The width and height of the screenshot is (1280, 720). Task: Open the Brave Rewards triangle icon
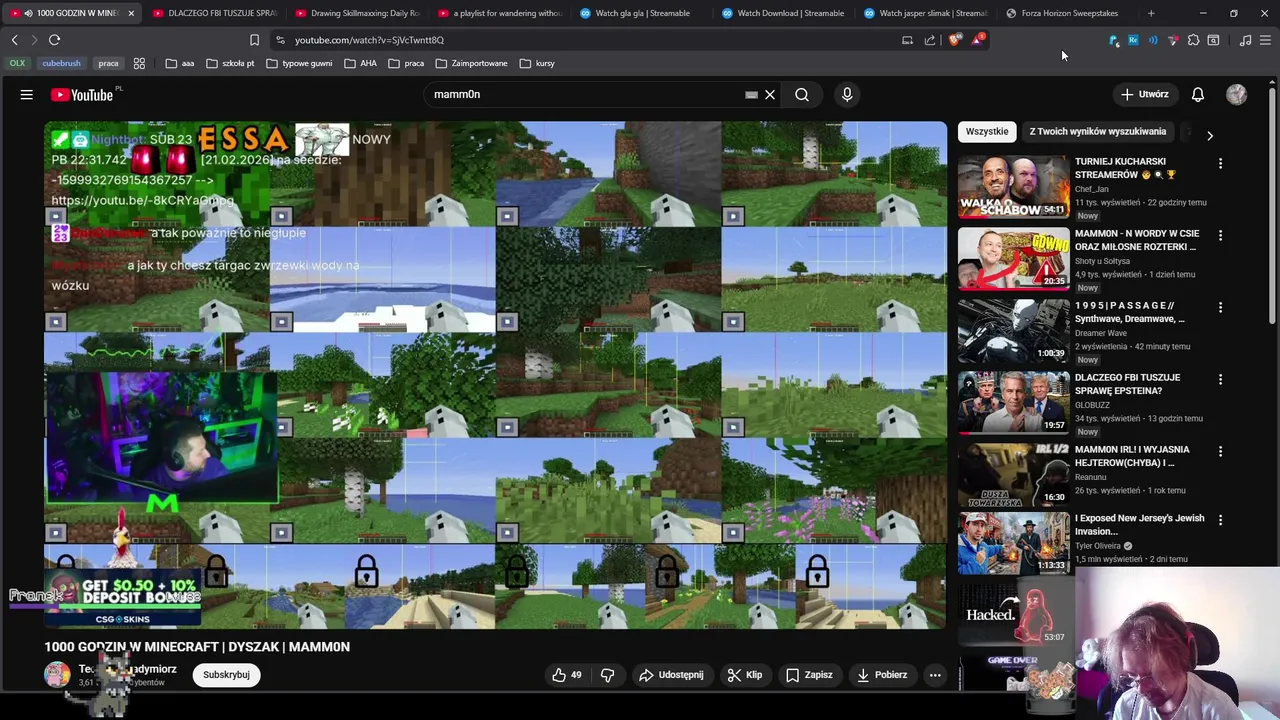point(978,40)
